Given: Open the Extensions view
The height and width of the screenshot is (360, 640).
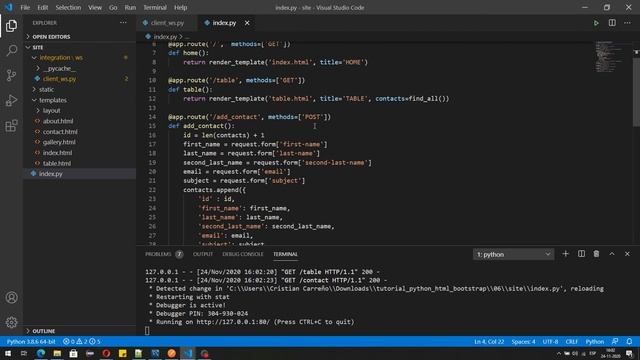Looking at the screenshot, I should click(x=11, y=125).
